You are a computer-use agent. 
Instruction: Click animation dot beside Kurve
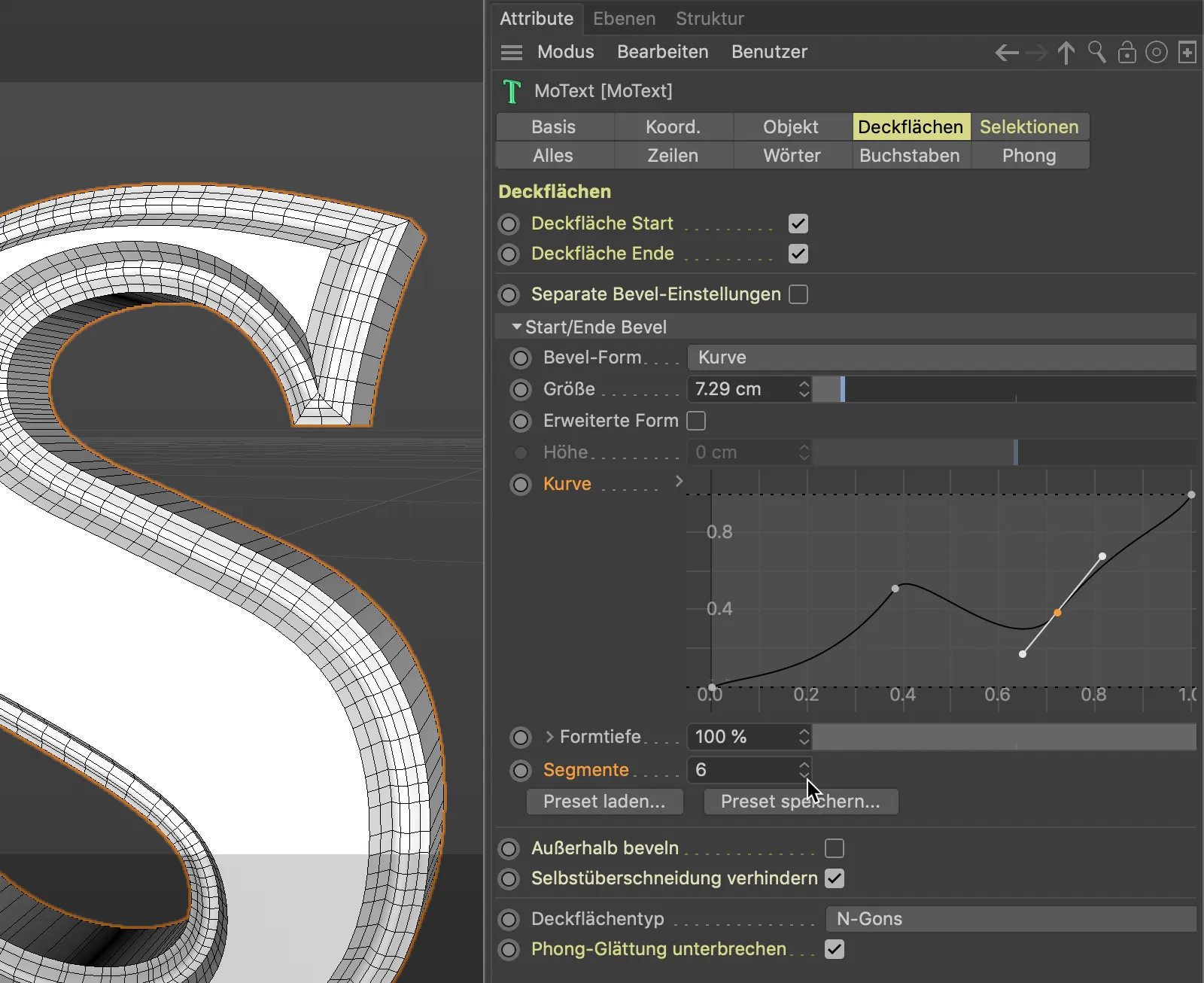pos(521,485)
